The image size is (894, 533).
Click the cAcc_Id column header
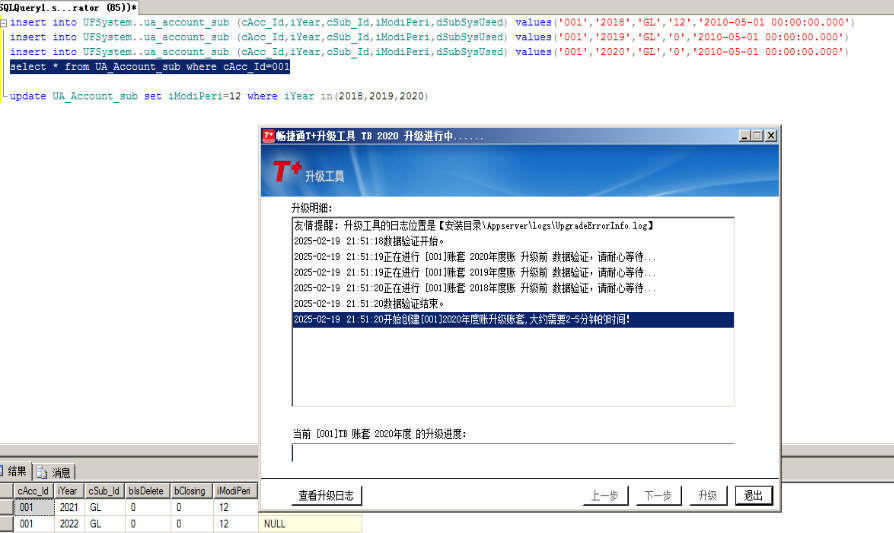pyautogui.click(x=34, y=491)
